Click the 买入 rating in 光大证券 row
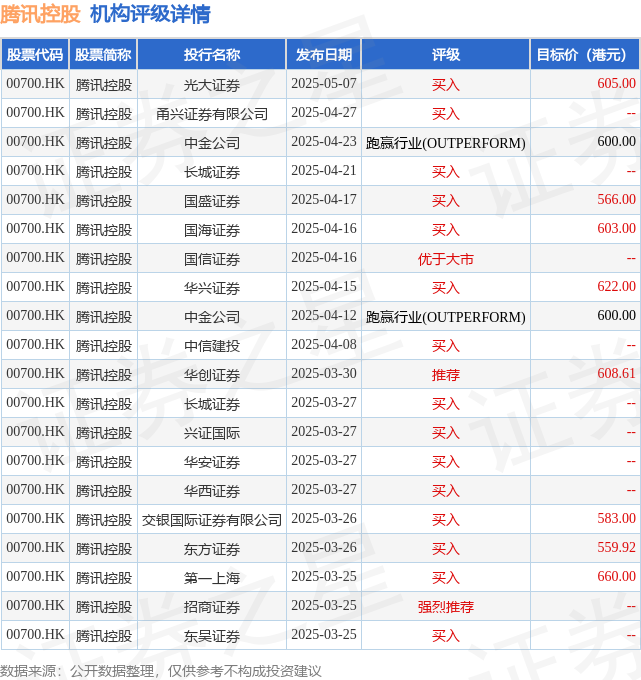641x680 pixels. coord(445,85)
